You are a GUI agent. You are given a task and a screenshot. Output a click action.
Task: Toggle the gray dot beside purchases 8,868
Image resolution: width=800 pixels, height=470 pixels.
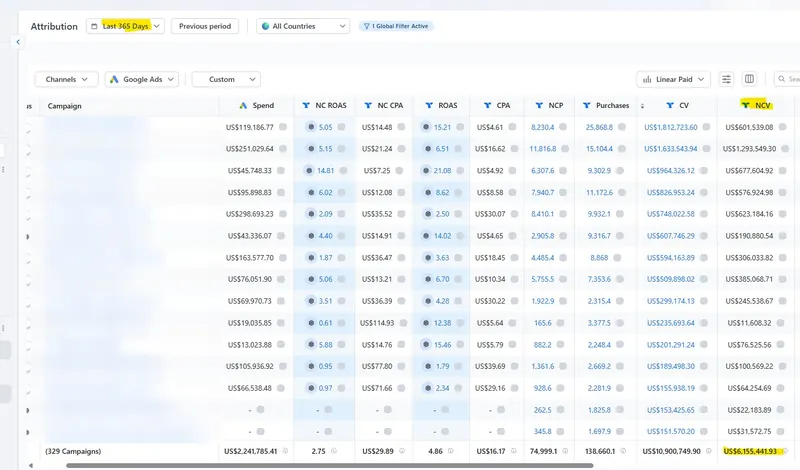tap(617, 258)
